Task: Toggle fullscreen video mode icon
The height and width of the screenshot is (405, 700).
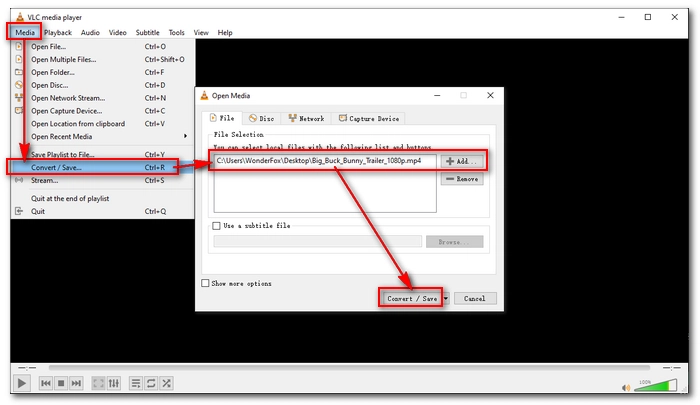Action: pyautogui.click(x=98, y=383)
